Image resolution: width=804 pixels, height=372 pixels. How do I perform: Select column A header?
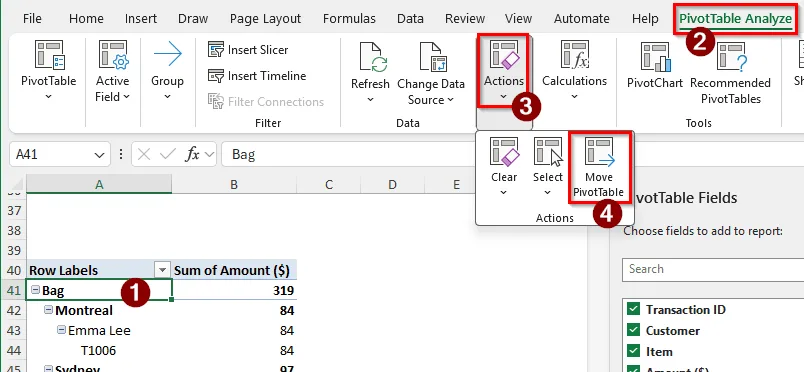[99, 184]
